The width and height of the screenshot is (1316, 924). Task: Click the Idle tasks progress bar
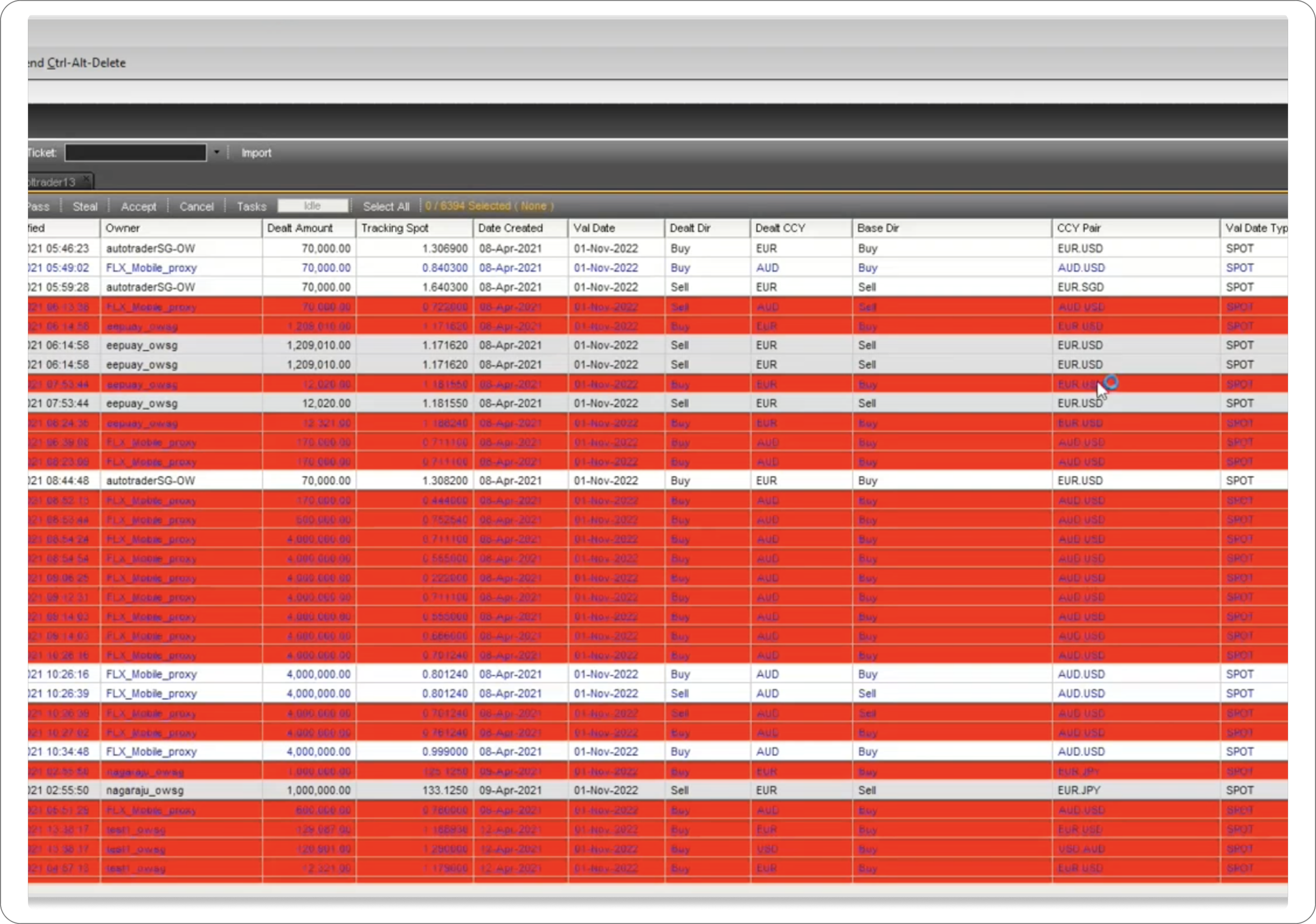[x=312, y=206]
